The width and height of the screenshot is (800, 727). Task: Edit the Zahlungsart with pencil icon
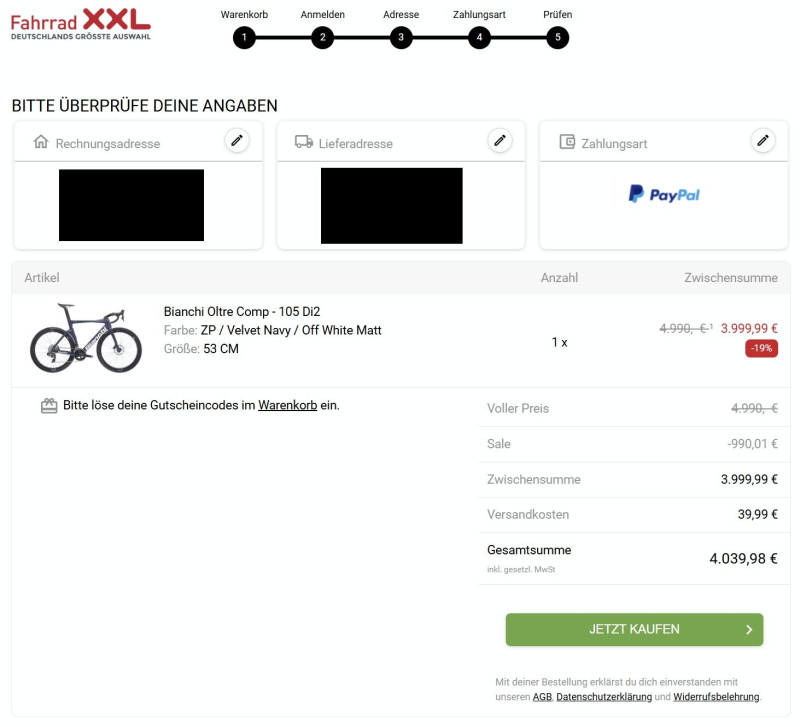pyautogui.click(x=763, y=140)
